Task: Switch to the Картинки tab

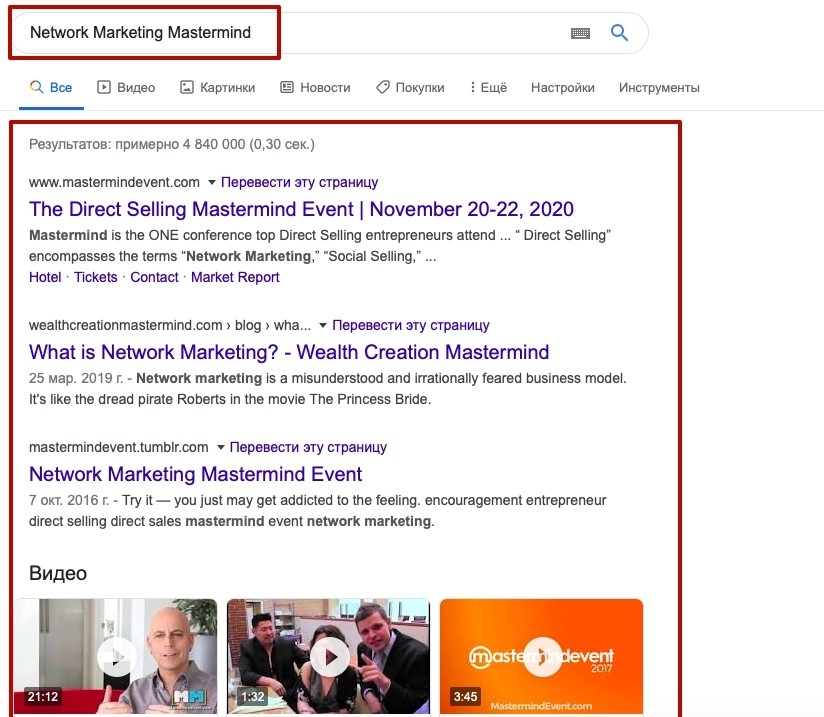Action: point(218,87)
